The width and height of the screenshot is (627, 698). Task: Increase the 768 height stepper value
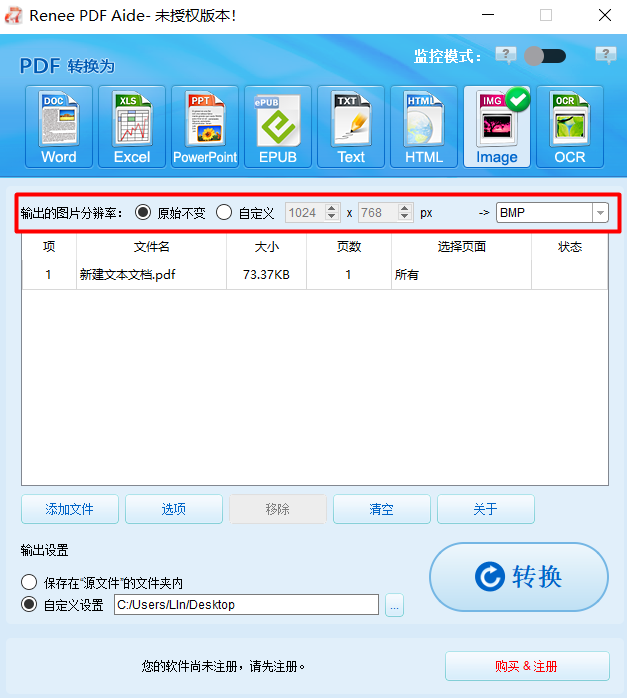[x=405, y=208]
